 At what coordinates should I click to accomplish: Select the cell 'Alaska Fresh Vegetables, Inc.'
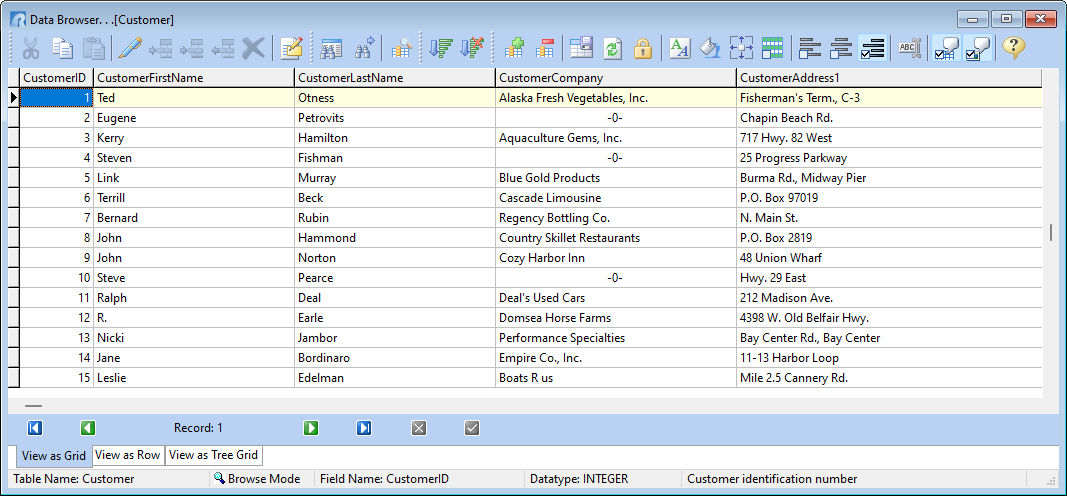pyautogui.click(x=616, y=98)
